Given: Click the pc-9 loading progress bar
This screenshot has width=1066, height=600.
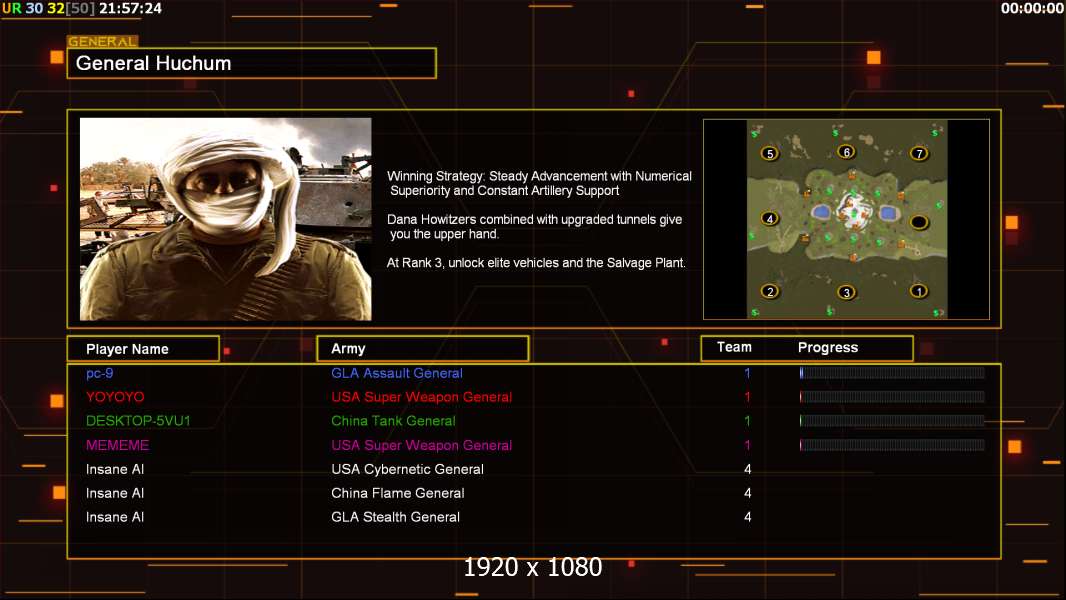Looking at the screenshot, I should [x=892, y=373].
